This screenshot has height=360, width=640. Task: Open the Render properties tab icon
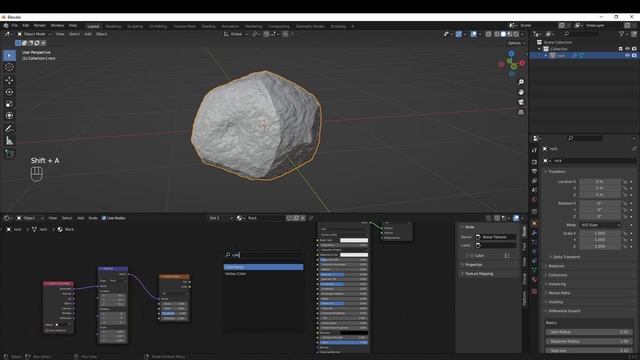(534, 162)
